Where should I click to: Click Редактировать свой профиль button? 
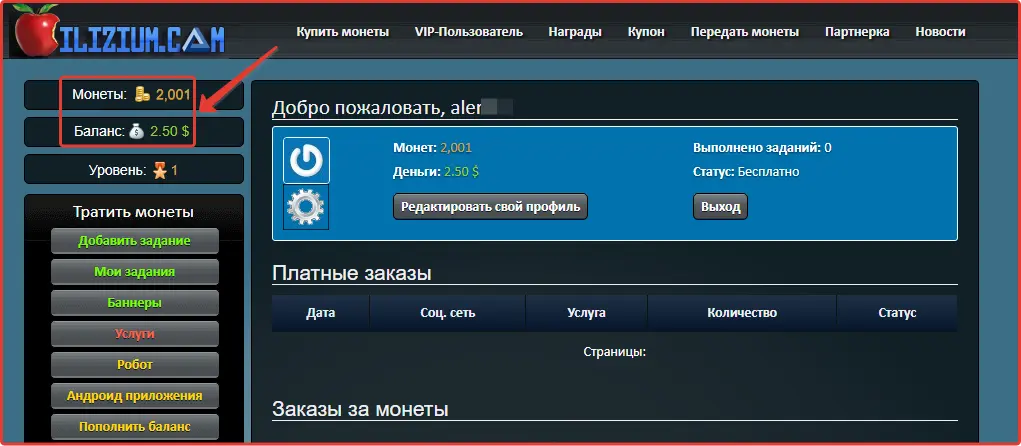pyautogui.click(x=490, y=206)
